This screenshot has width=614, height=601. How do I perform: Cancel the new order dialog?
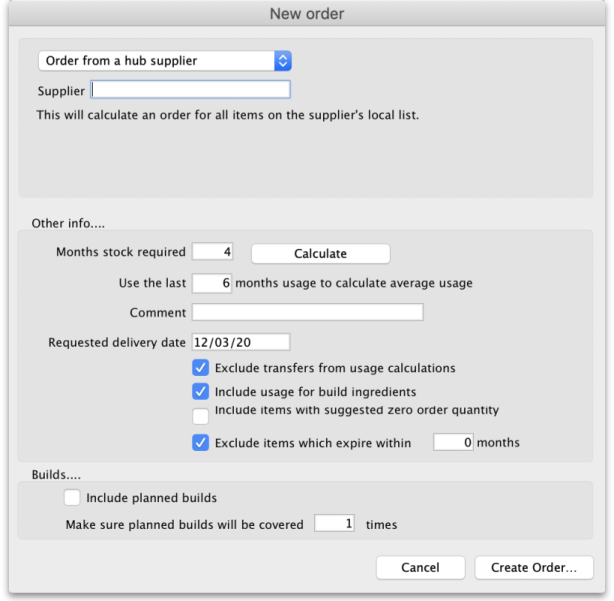[x=420, y=567]
